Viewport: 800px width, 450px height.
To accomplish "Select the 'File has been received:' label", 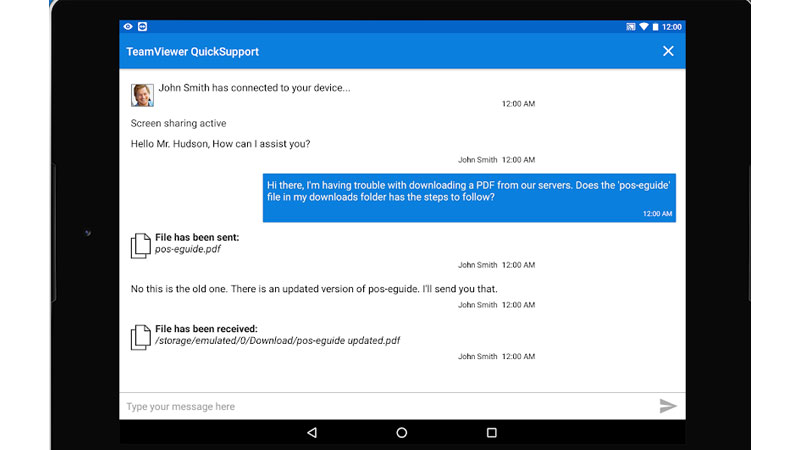I will pyautogui.click(x=206, y=329).
